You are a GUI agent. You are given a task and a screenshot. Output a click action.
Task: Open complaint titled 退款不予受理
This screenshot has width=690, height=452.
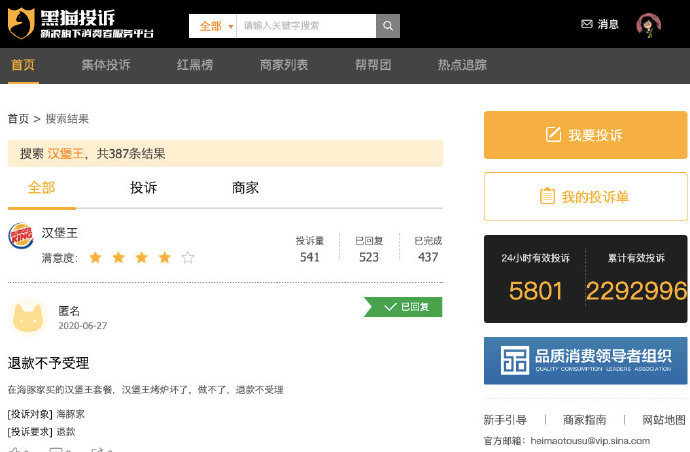[x=48, y=364]
